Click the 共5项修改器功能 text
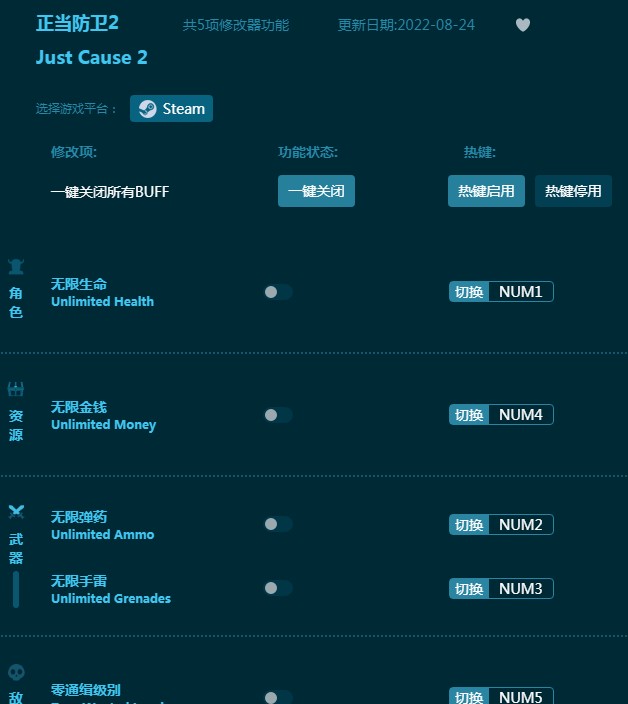Viewport: 628px width, 704px height. tap(236, 25)
